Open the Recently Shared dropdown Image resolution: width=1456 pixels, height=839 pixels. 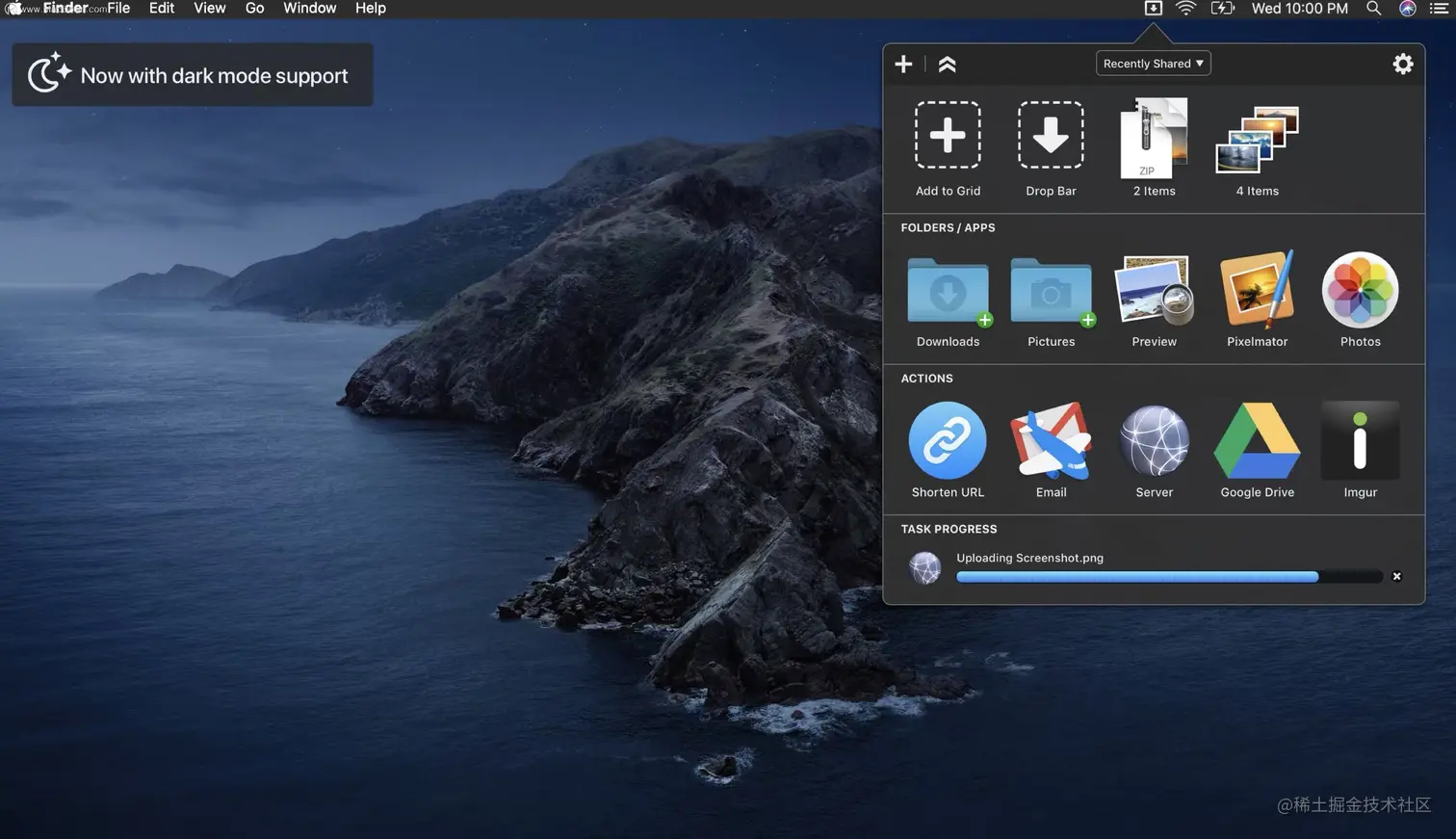(x=1153, y=64)
